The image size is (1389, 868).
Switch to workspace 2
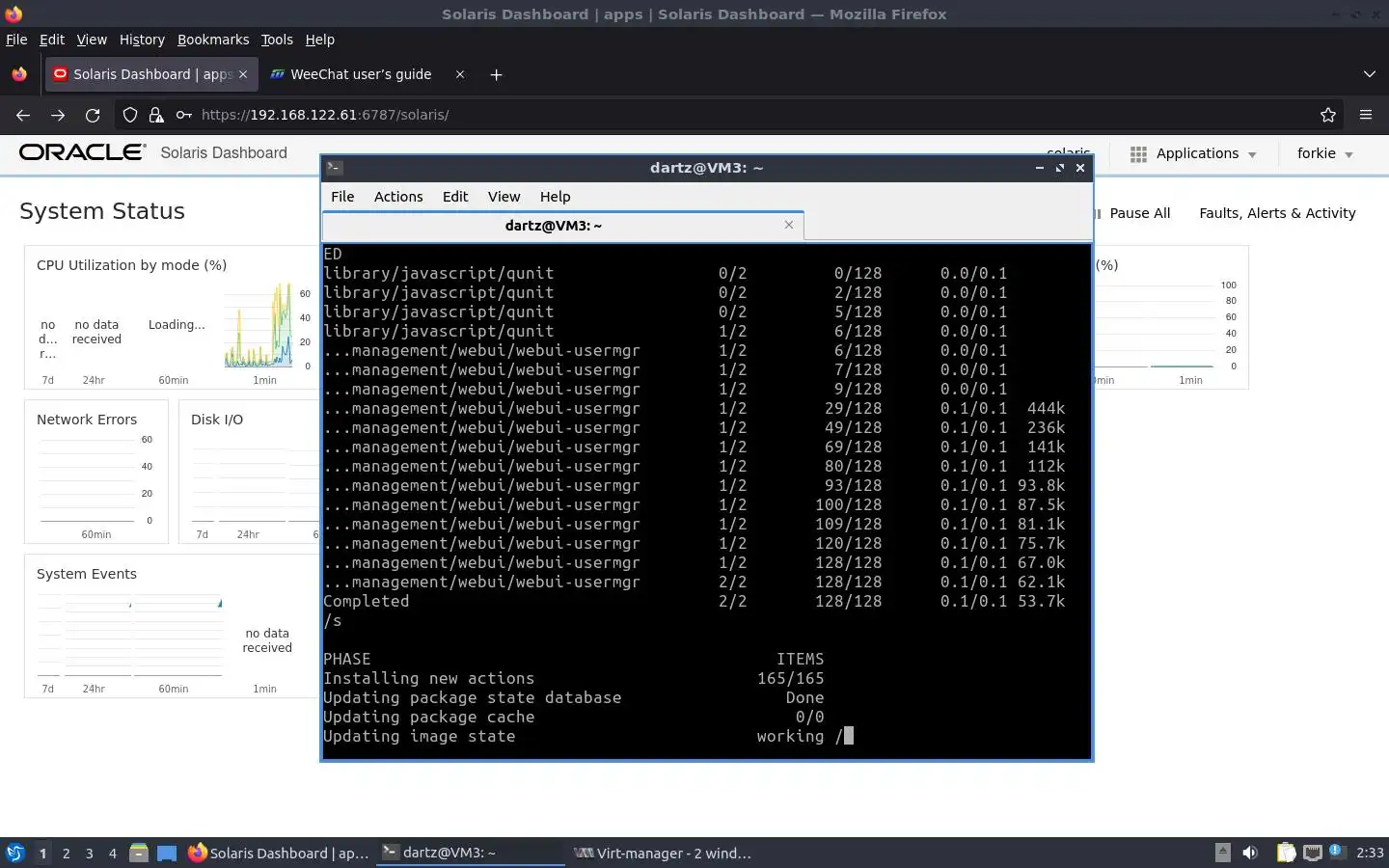click(x=66, y=853)
